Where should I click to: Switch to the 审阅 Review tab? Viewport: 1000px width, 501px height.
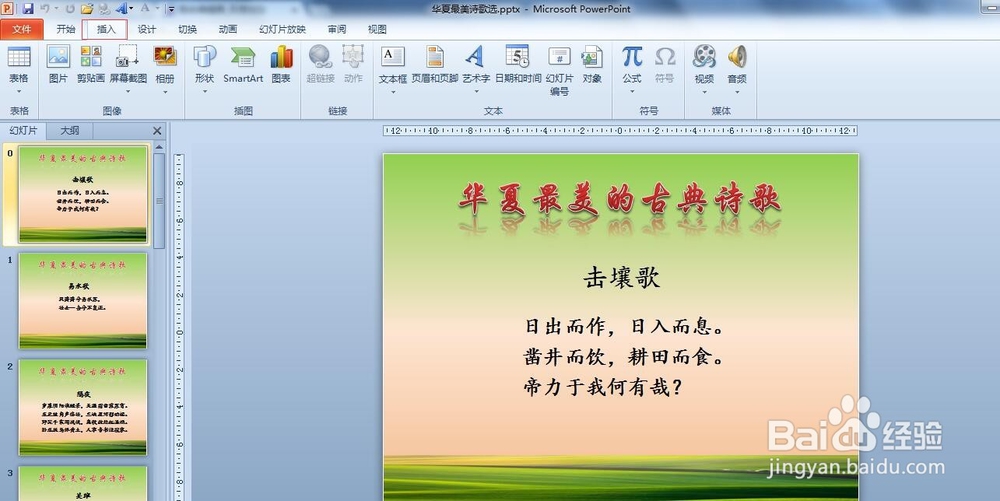tap(337, 29)
